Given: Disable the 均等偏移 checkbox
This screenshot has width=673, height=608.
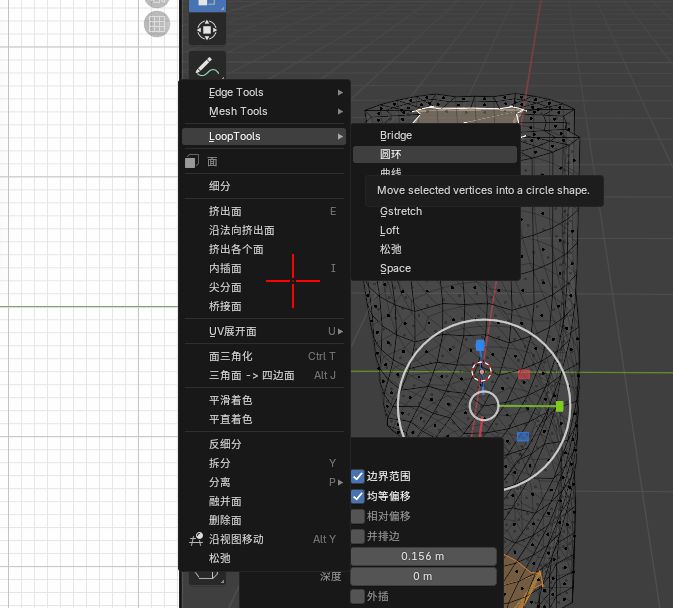Looking at the screenshot, I should click(x=358, y=496).
